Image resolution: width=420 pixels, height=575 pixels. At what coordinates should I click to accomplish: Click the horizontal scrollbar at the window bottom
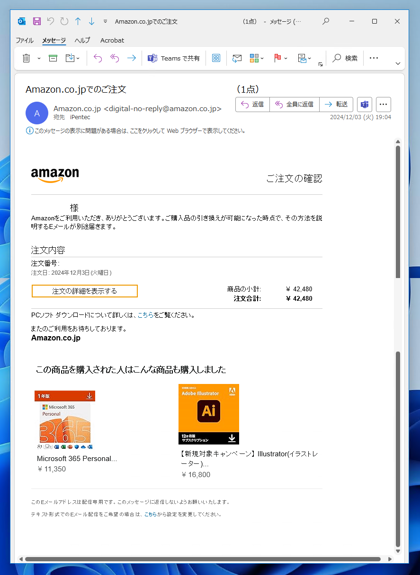coord(203,559)
